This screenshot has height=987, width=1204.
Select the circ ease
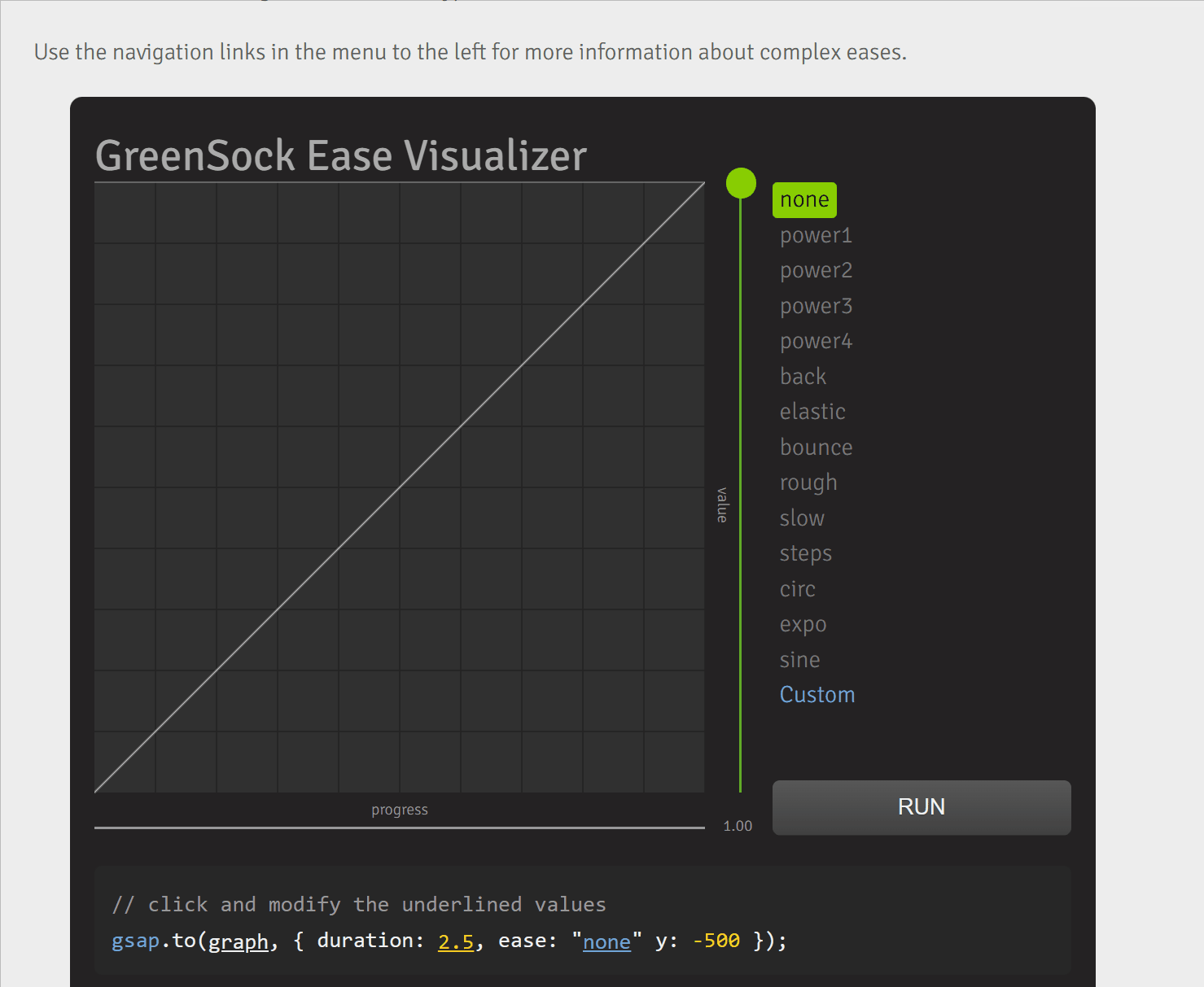point(798,589)
